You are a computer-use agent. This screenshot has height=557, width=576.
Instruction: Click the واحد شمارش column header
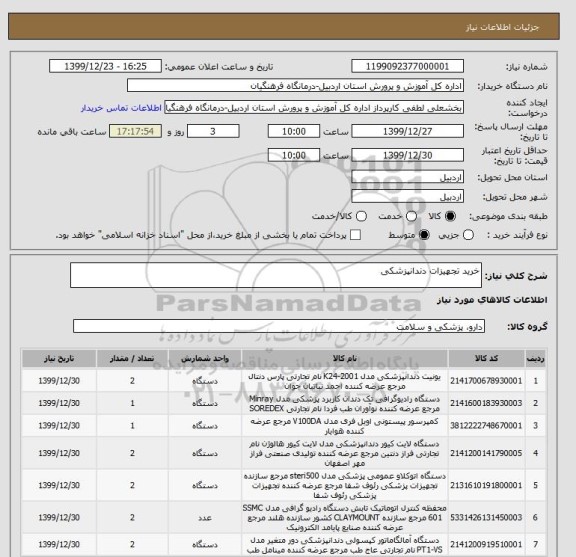(205, 359)
